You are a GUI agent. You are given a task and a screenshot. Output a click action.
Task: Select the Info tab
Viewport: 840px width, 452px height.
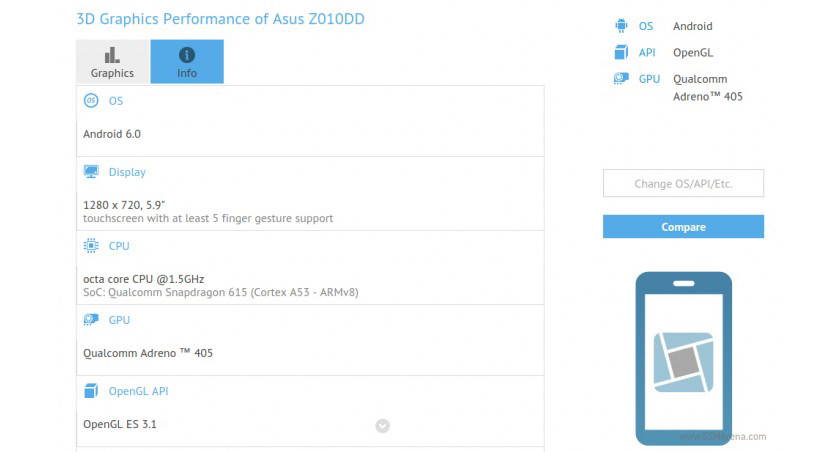point(187,62)
